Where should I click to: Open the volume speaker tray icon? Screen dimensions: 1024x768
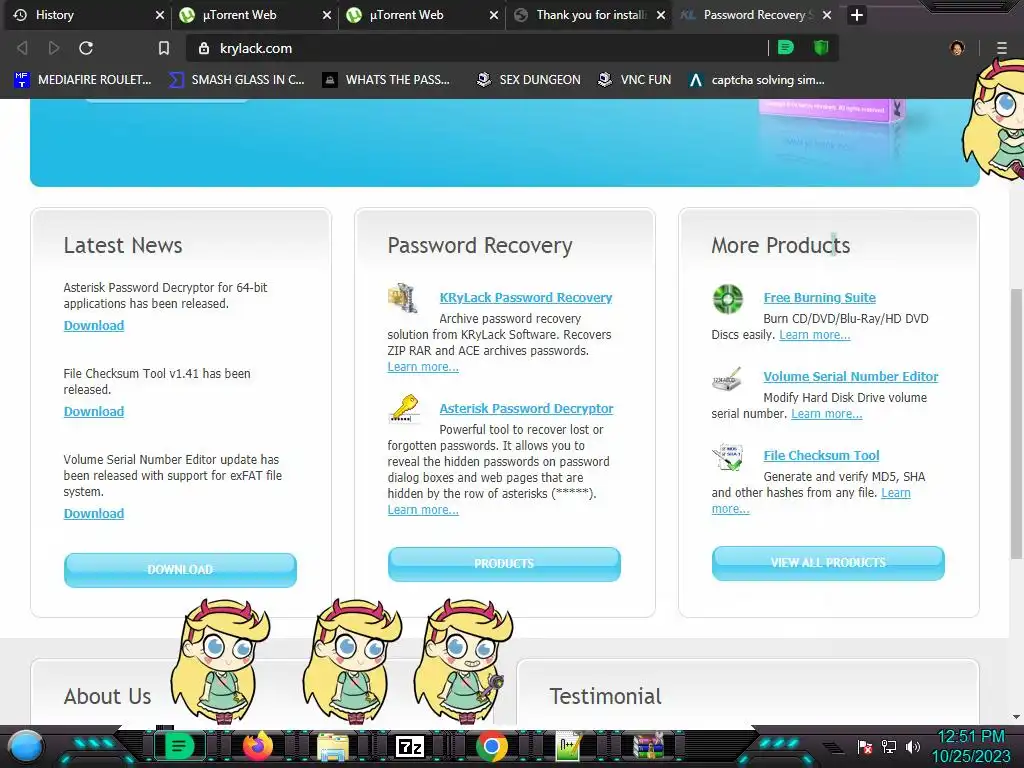[913, 747]
